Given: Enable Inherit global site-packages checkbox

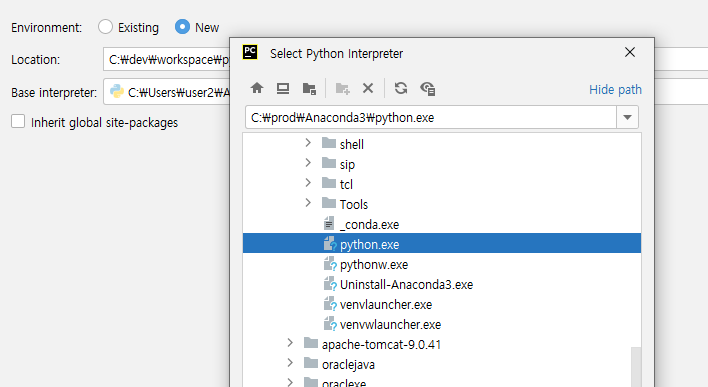Looking at the screenshot, I should 18,121.
